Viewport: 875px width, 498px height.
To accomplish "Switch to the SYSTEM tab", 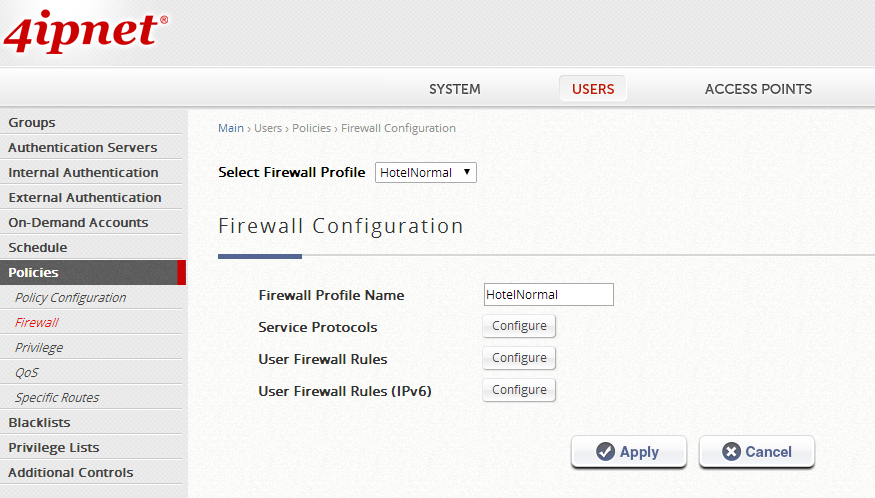I will [454, 89].
